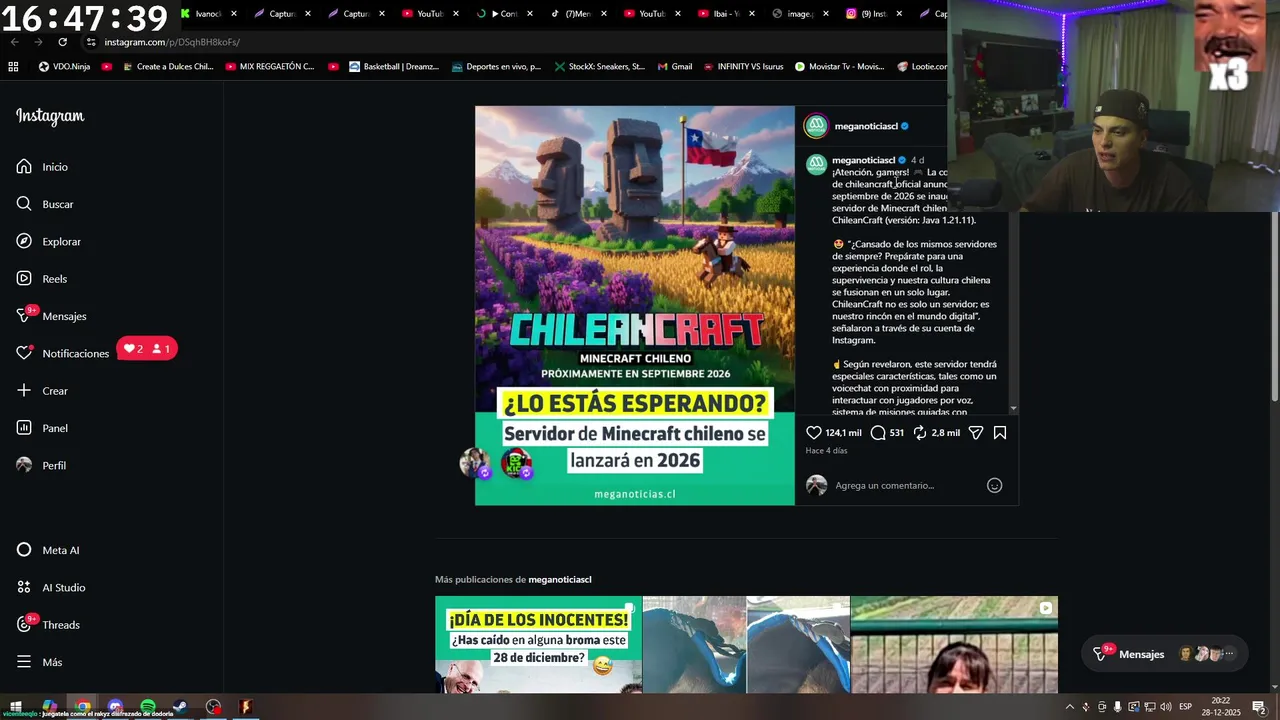Expand Más menu in sidebar
Screen dimensions: 1280x720
[x=39, y=662]
